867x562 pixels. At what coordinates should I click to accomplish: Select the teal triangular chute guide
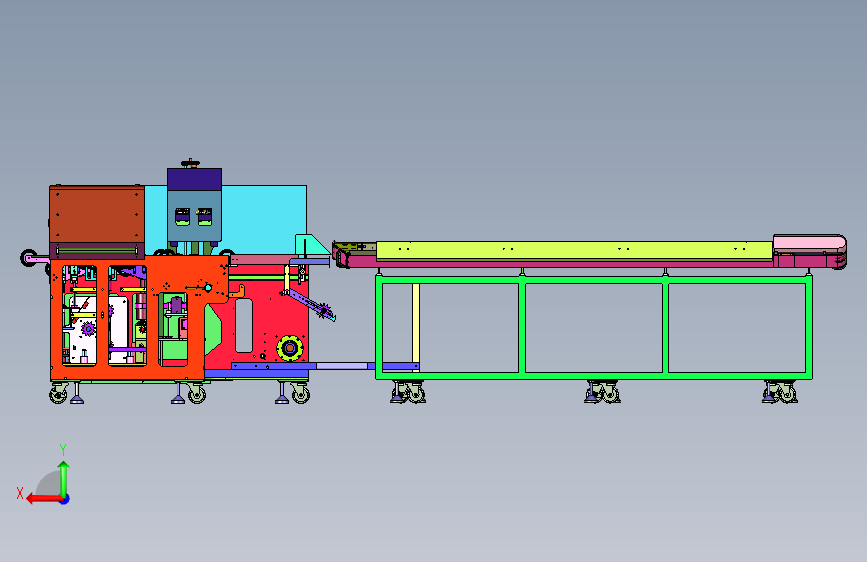[311, 245]
